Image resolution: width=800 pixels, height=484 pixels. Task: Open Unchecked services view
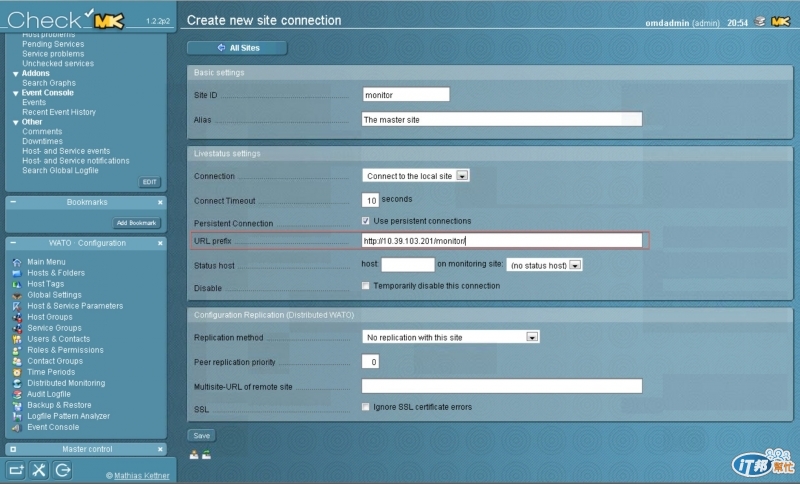[x=58, y=64]
